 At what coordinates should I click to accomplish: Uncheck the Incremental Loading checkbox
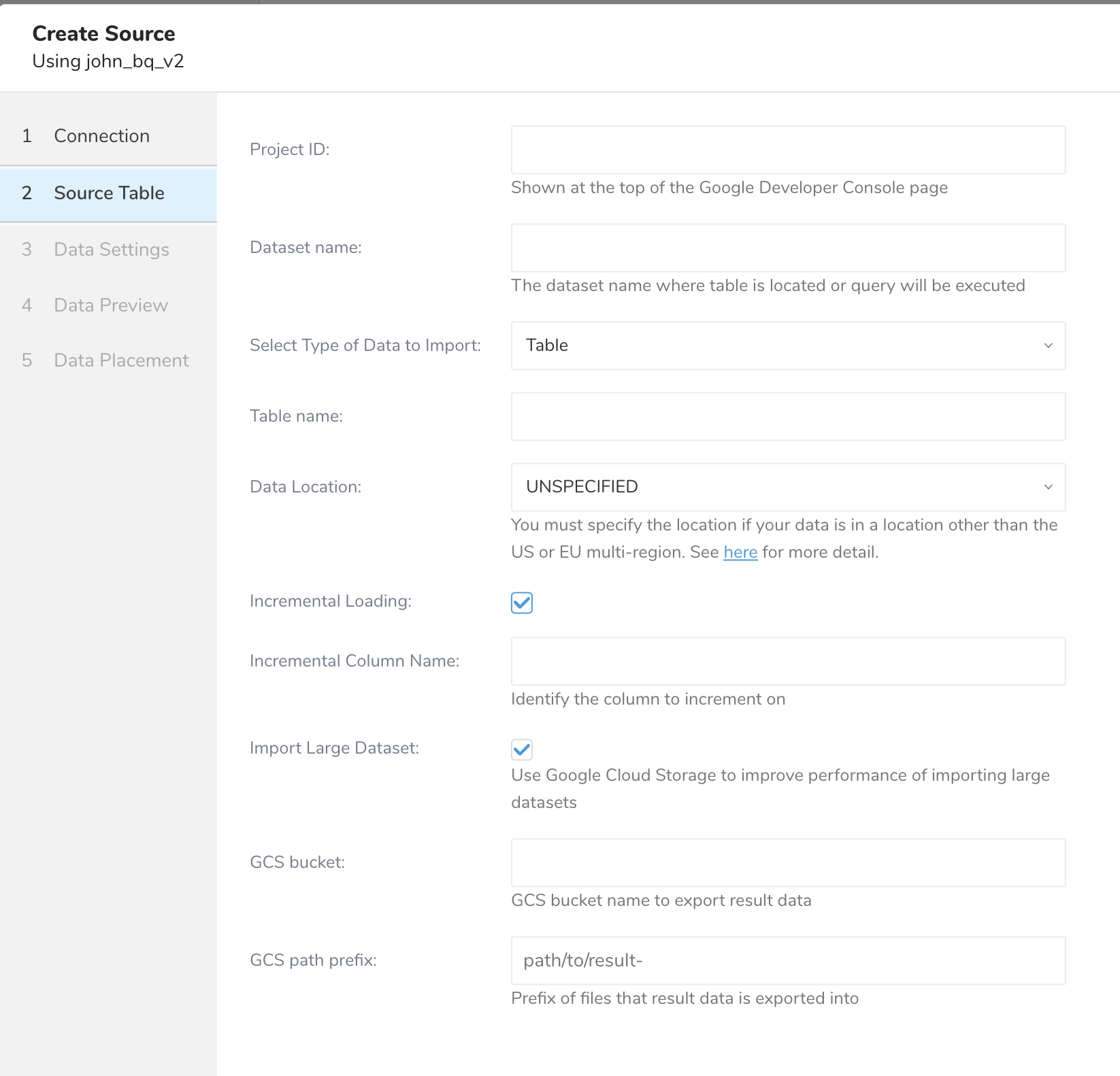click(x=522, y=603)
